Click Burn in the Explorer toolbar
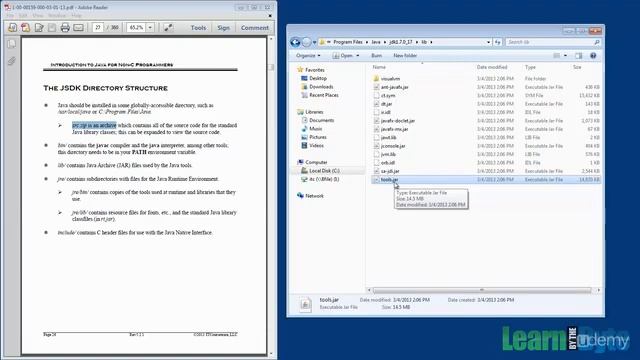Screen dimensions: 640x360 [x=376, y=56]
